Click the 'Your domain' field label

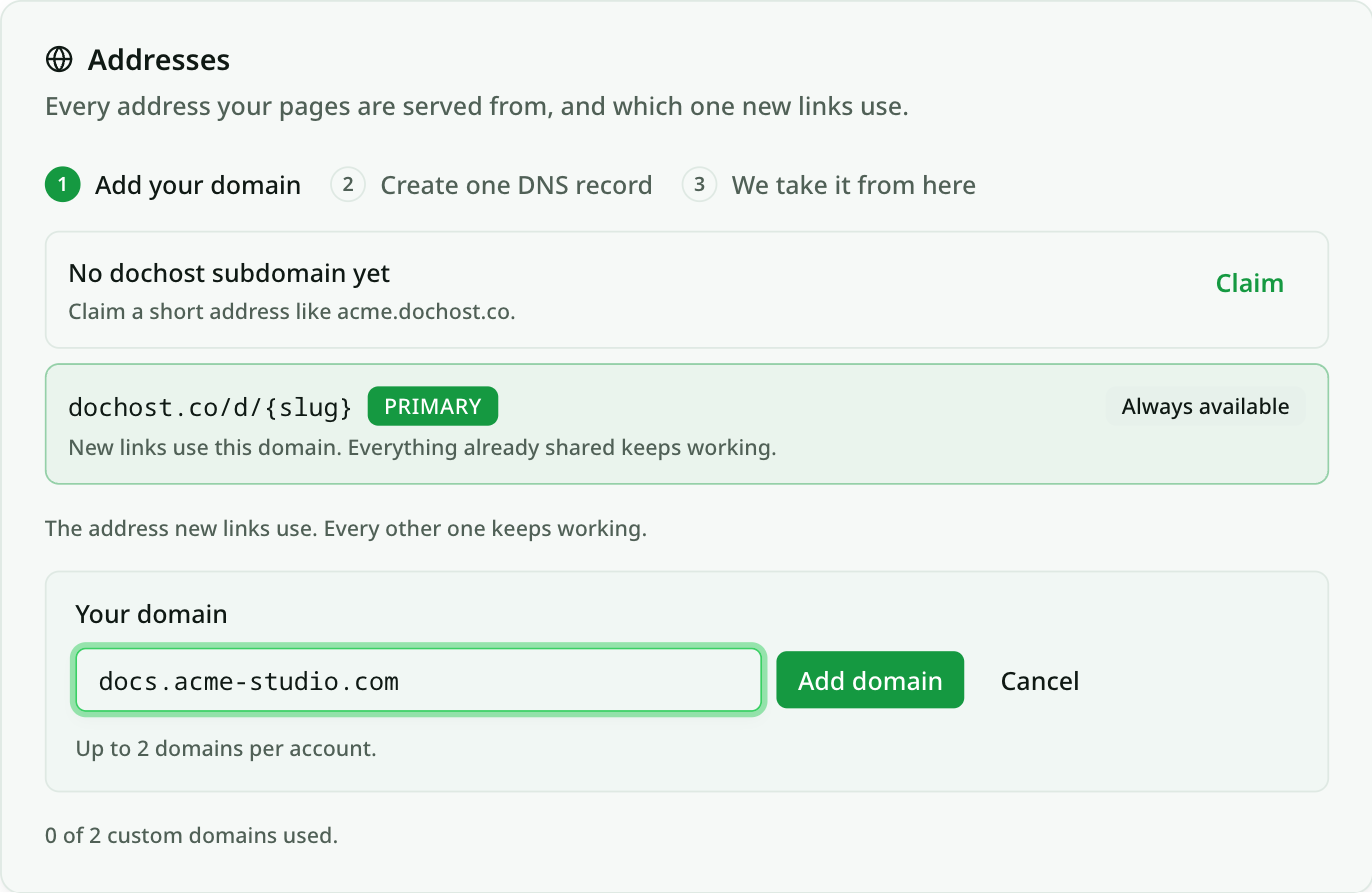click(151, 614)
